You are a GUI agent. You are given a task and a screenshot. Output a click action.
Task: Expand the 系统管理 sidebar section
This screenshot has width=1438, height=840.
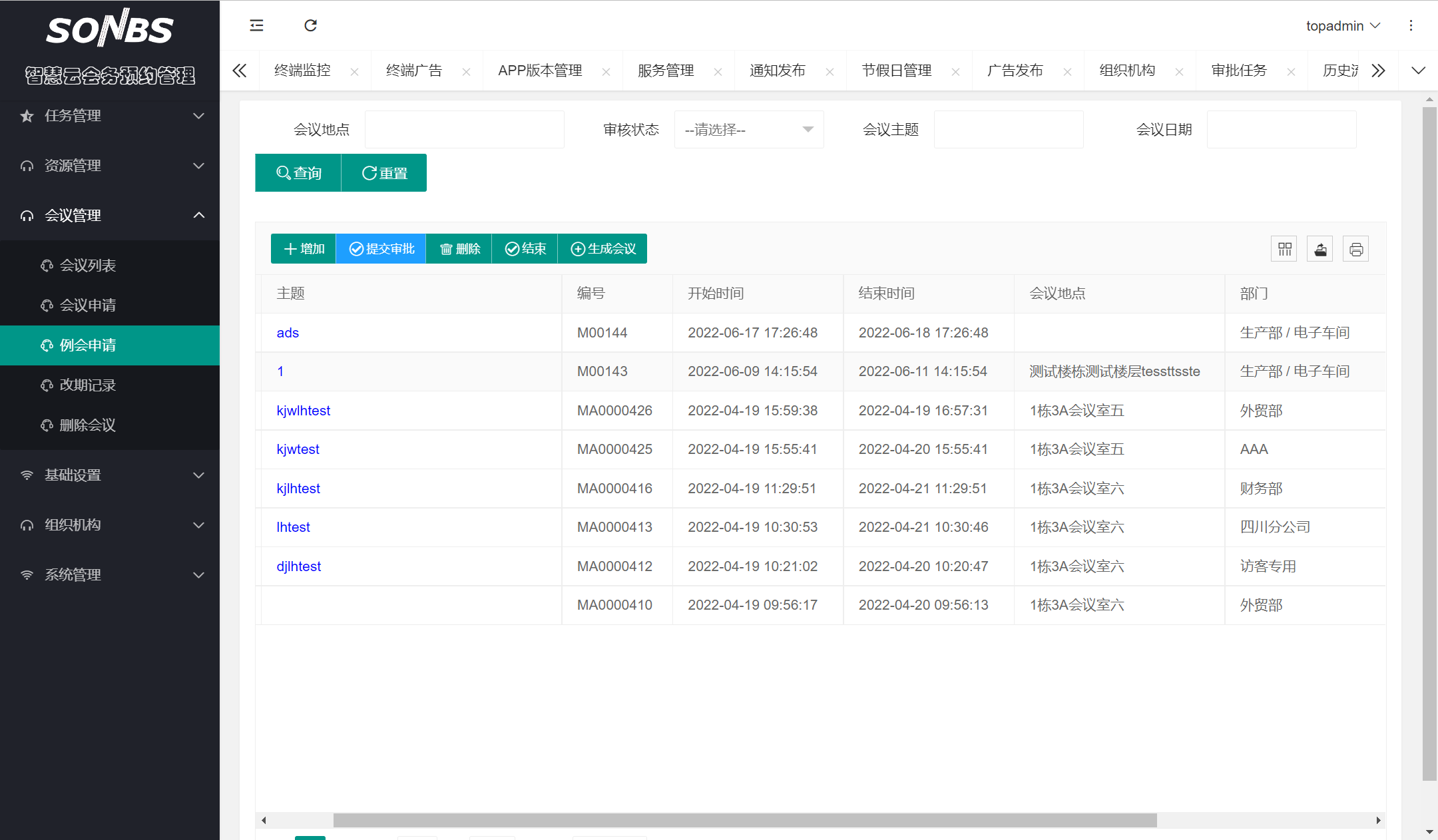(110, 574)
